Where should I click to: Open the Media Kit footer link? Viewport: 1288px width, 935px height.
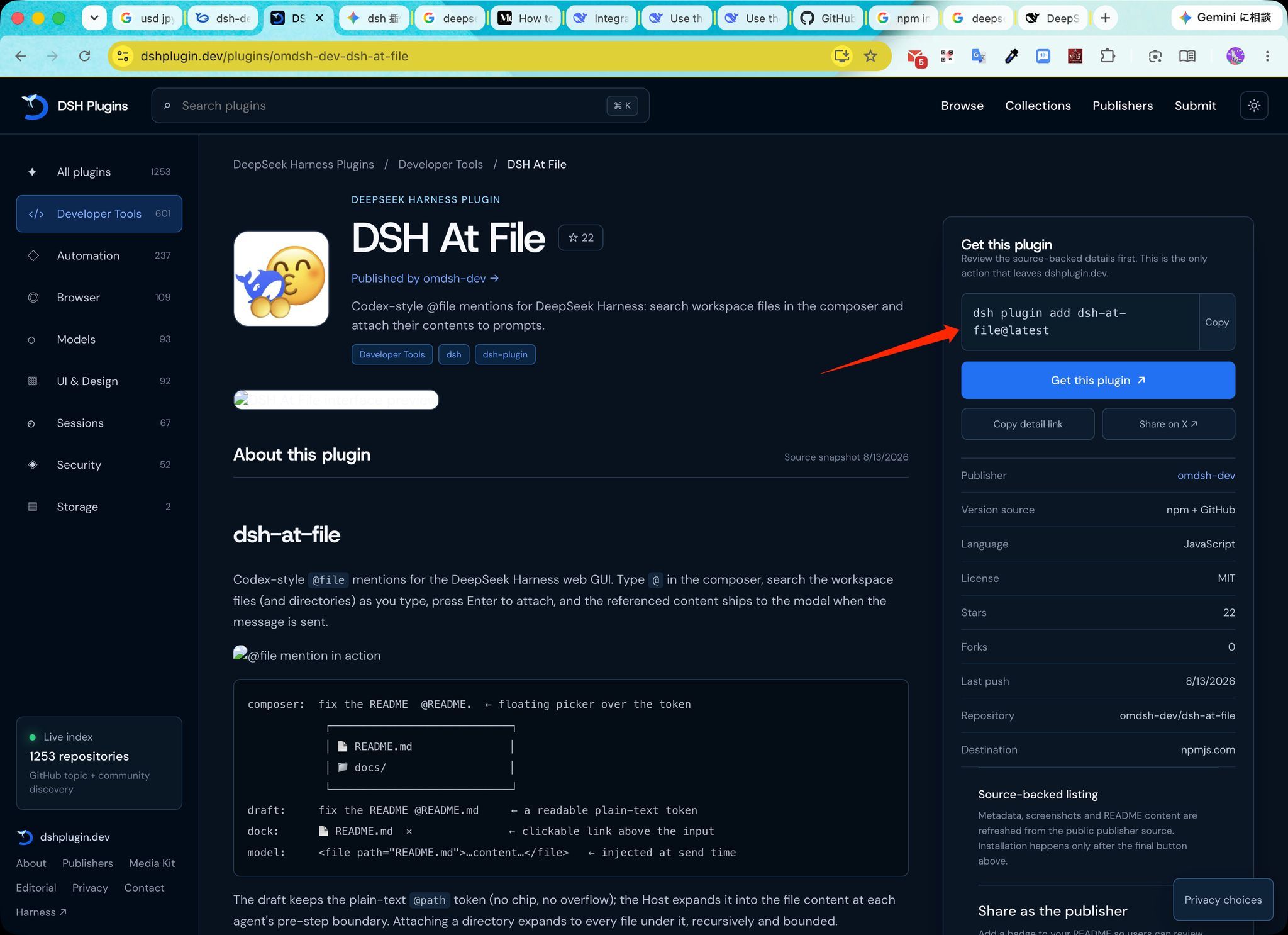(152, 863)
